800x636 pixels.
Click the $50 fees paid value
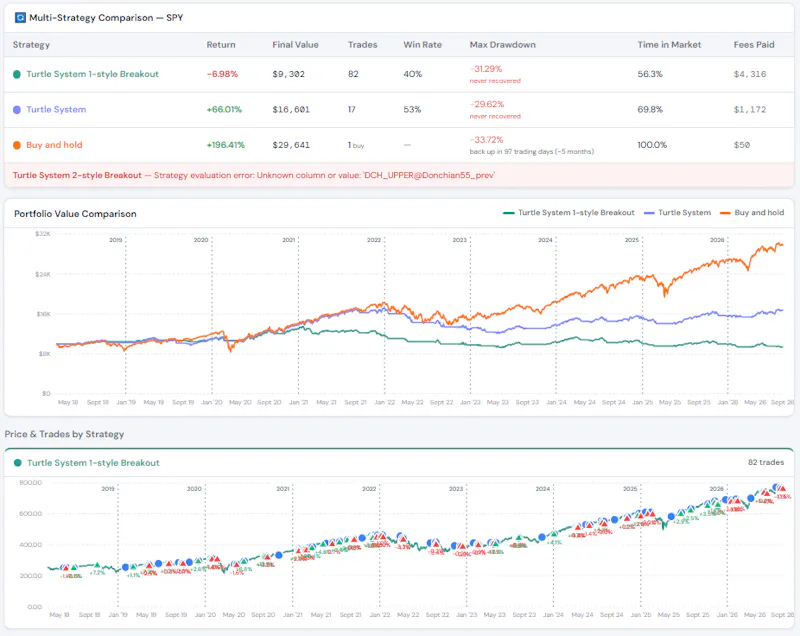(x=742, y=145)
